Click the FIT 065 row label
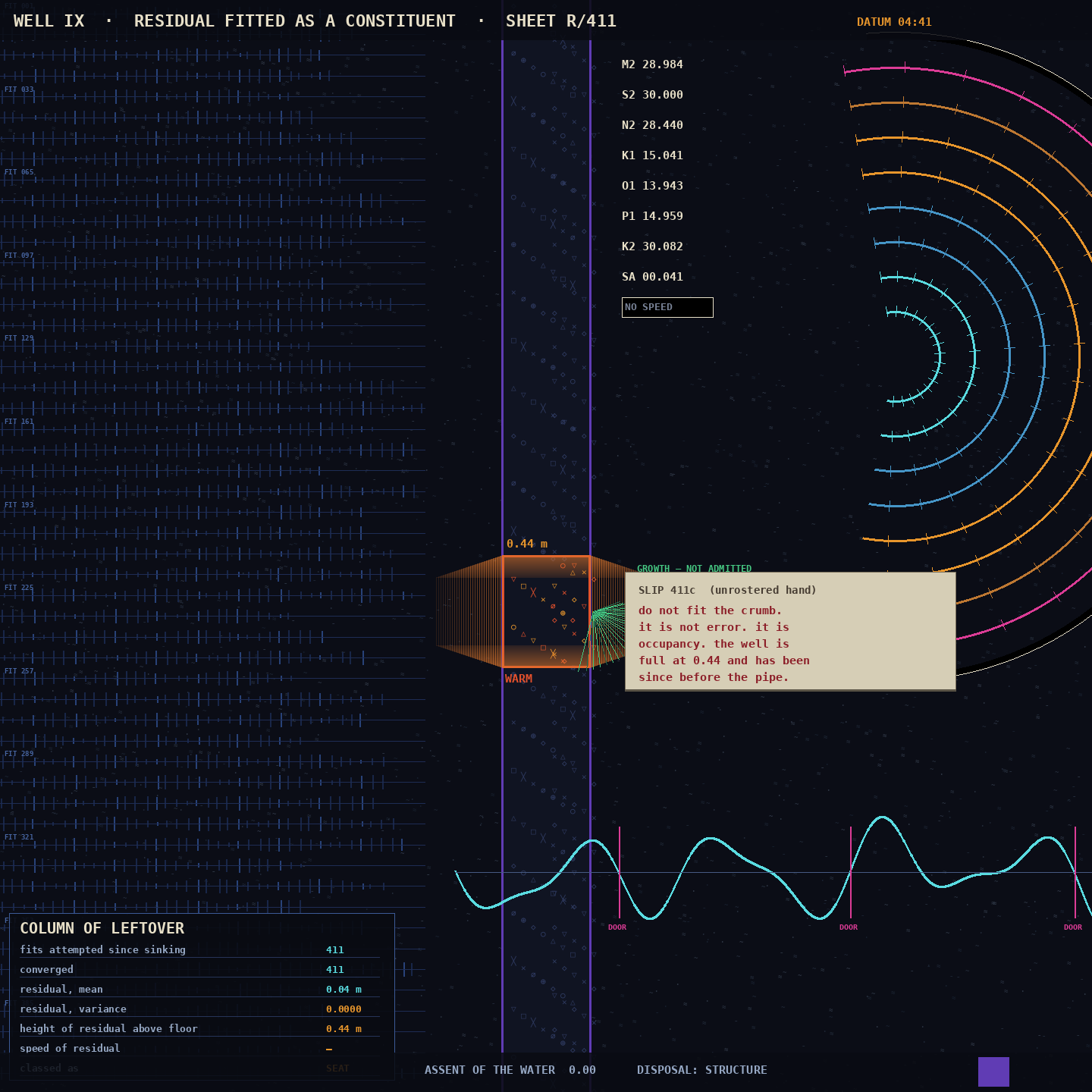The width and height of the screenshot is (1092, 1092). pyautogui.click(x=19, y=172)
